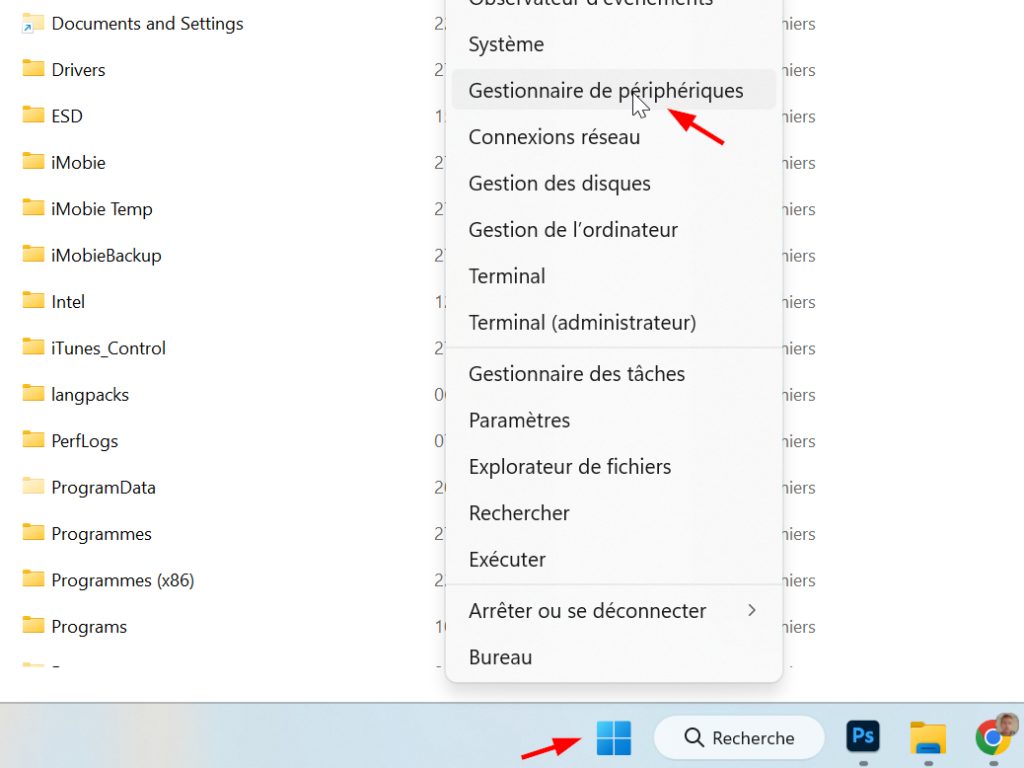This screenshot has height=768, width=1024.
Task: Click the Documents and Settings shortcut icon
Action: [x=33, y=24]
